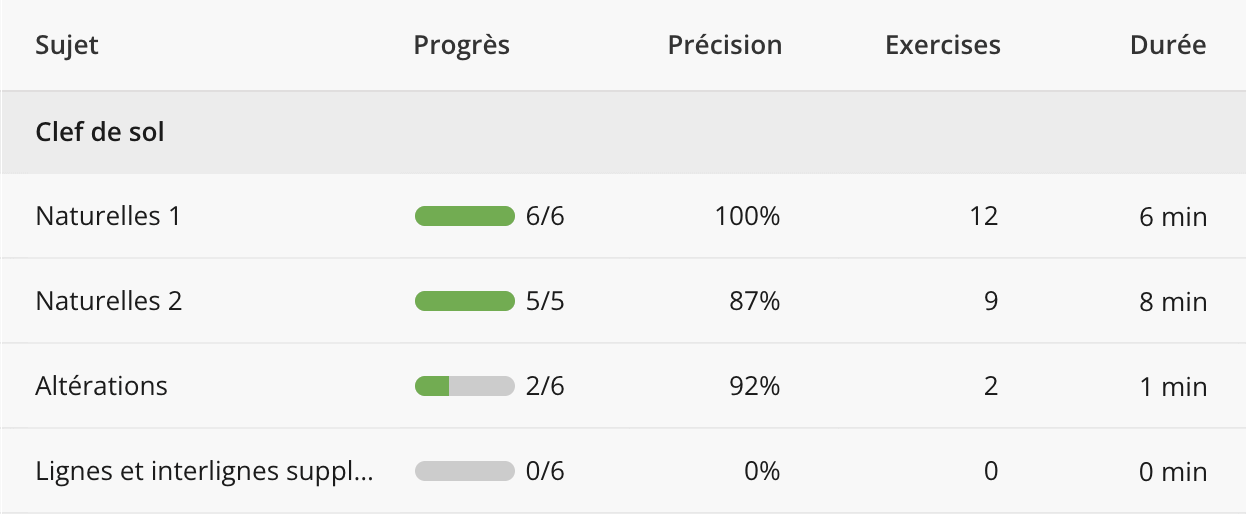Click the empty 0/6 progress bar
The height and width of the screenshot is (514, 1246).
[464, 471]
